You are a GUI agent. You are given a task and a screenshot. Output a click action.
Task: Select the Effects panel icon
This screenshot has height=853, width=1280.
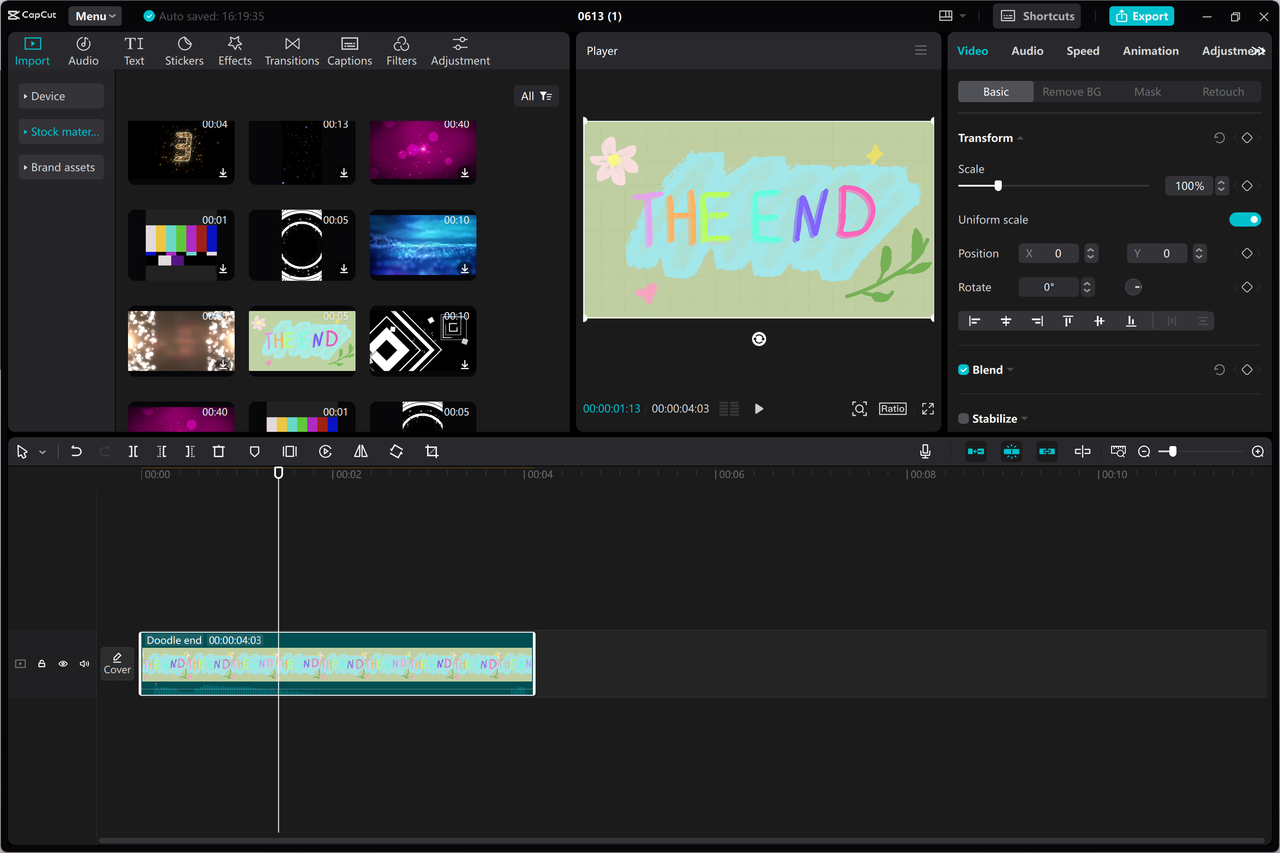234,50
